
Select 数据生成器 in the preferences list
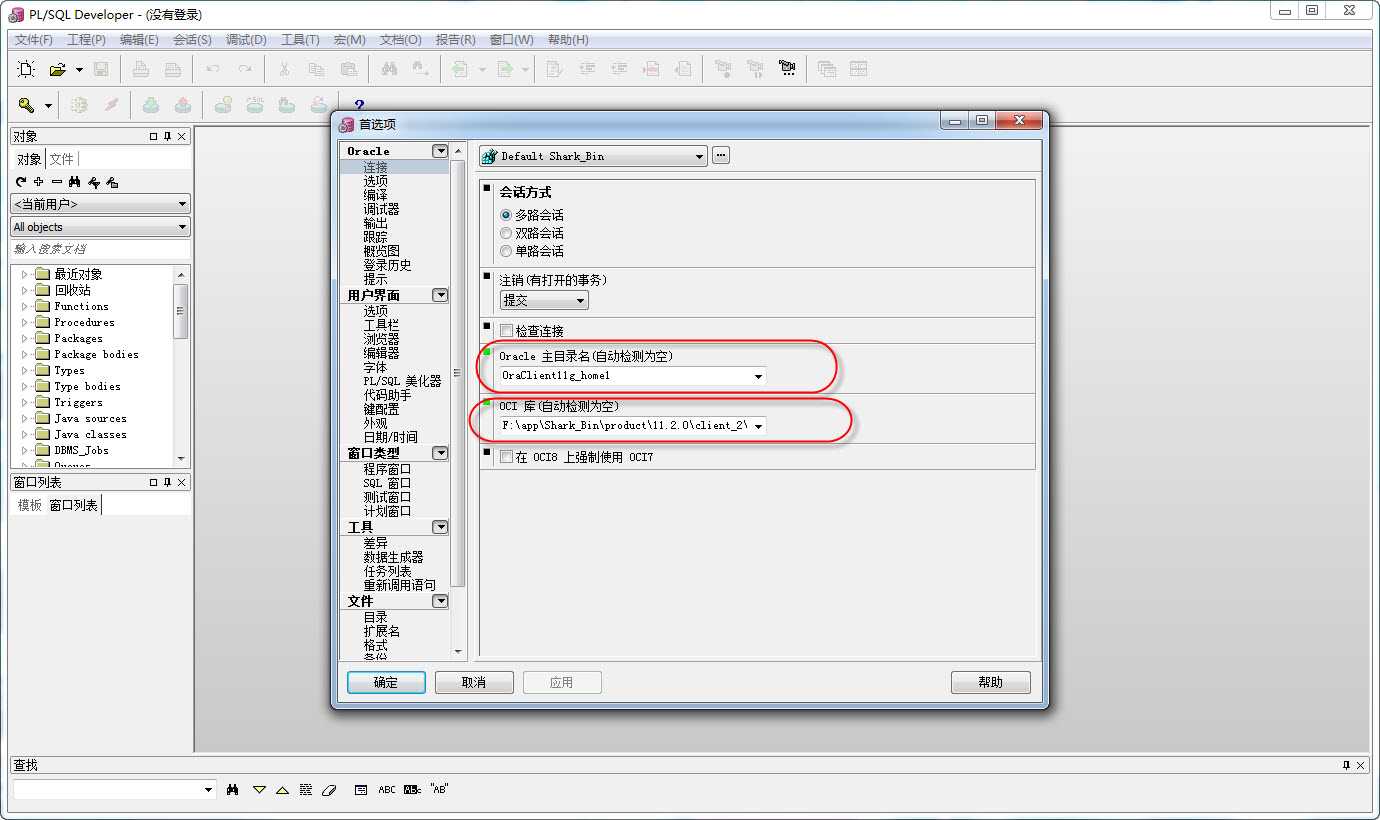(x=393, y=557)
